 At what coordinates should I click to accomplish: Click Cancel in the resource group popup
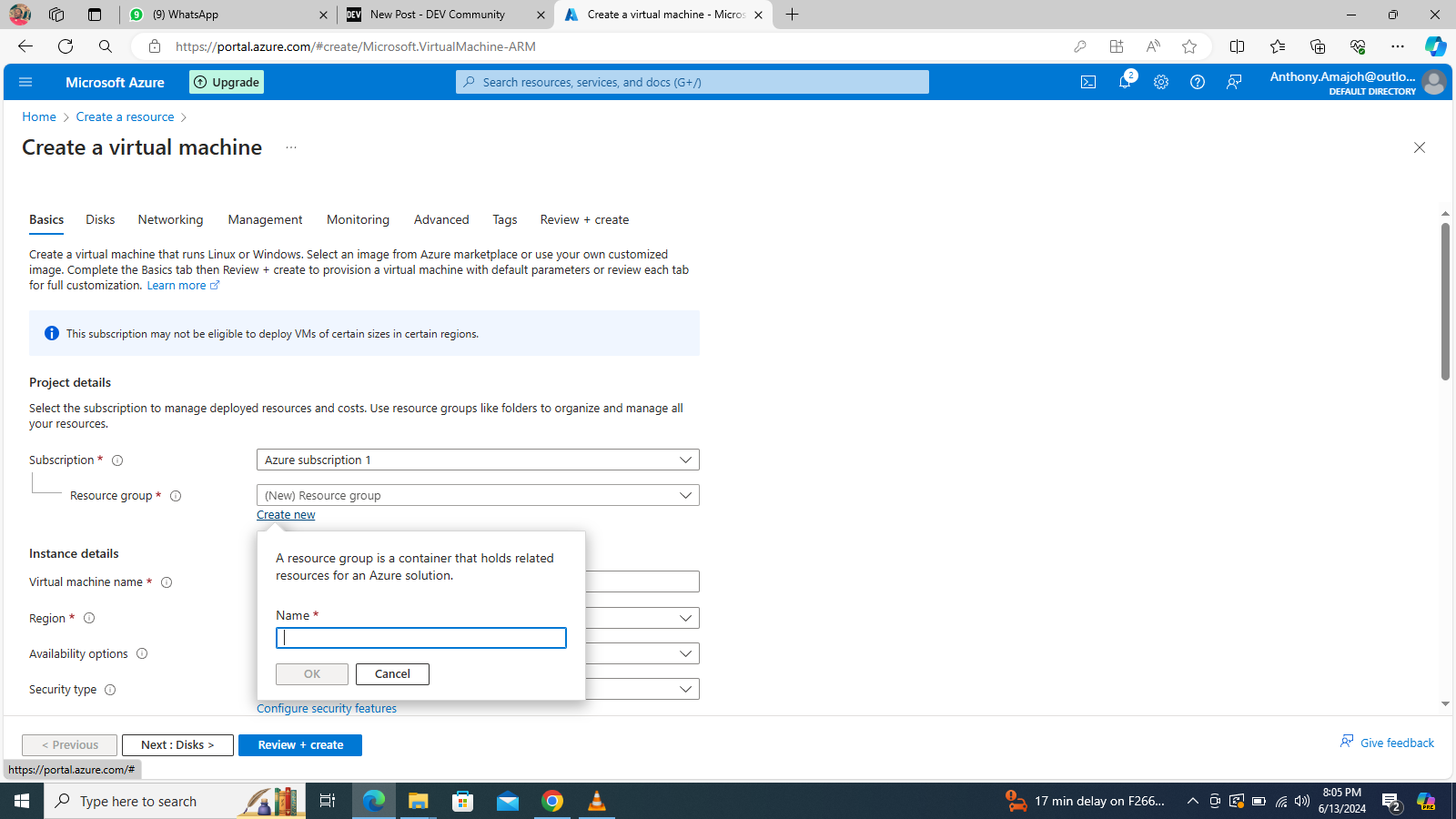point(392,674)
